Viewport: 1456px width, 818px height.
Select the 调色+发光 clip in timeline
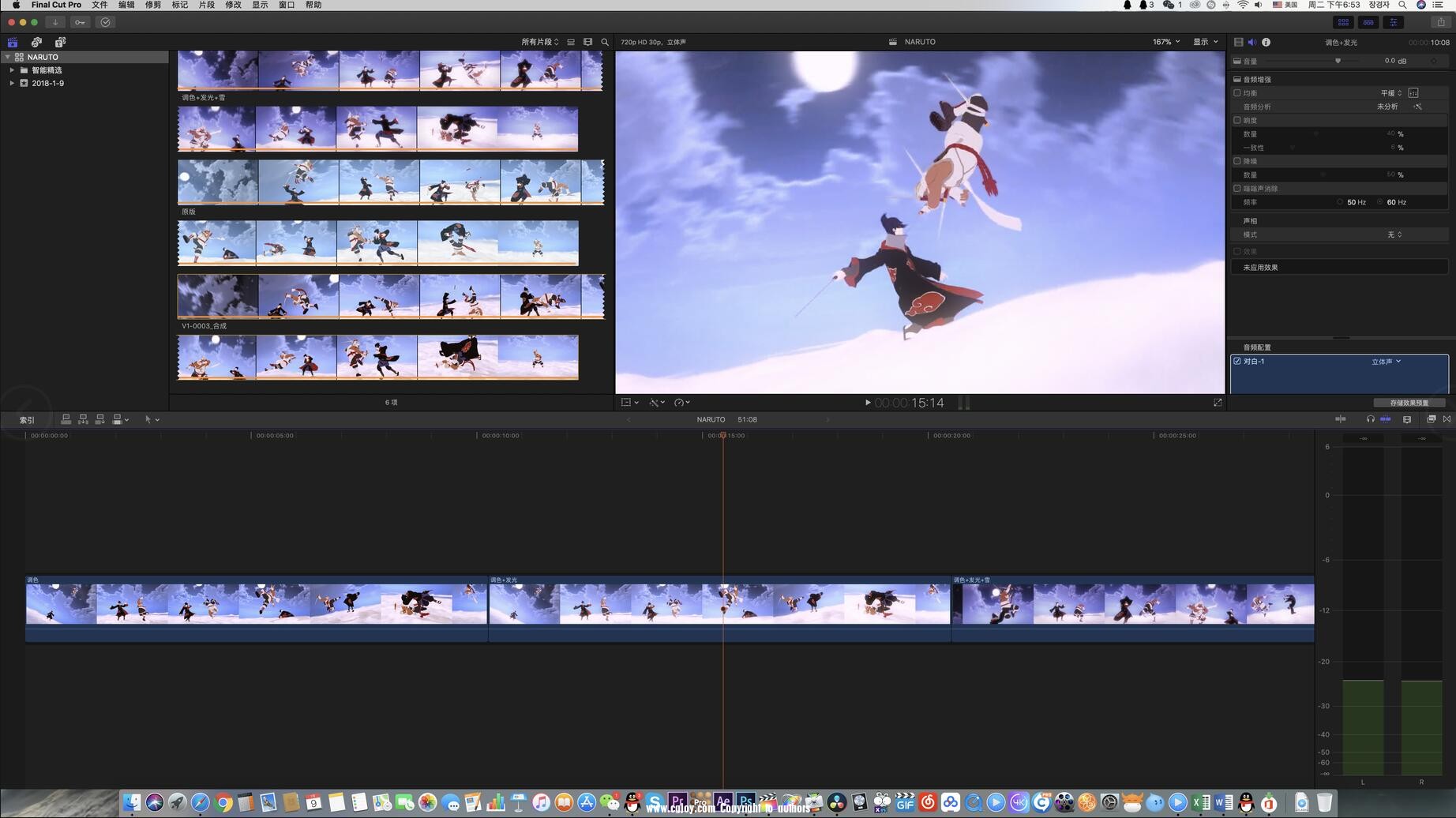tap(719, 609)
